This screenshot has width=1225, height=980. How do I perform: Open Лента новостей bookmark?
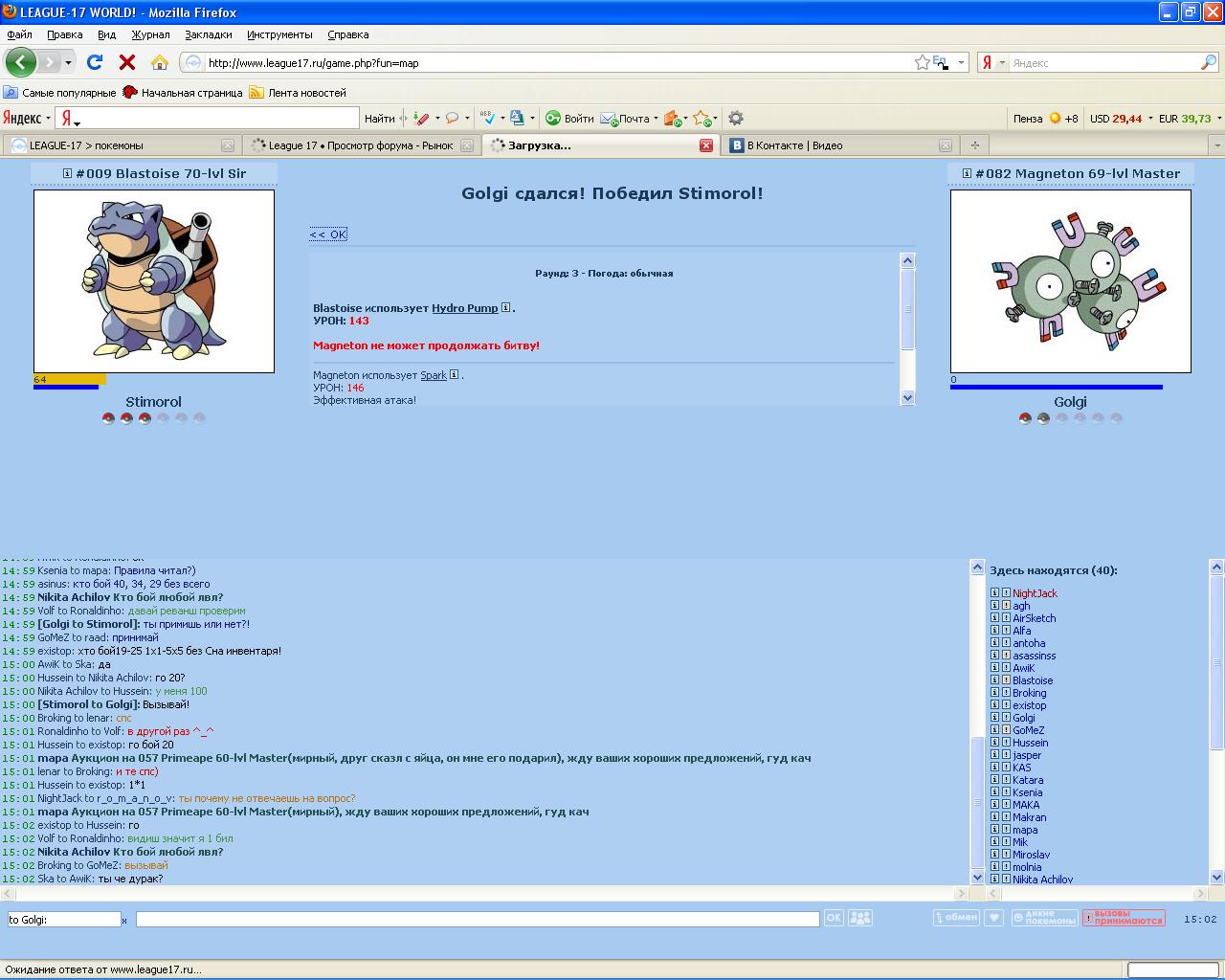point(298,93)
